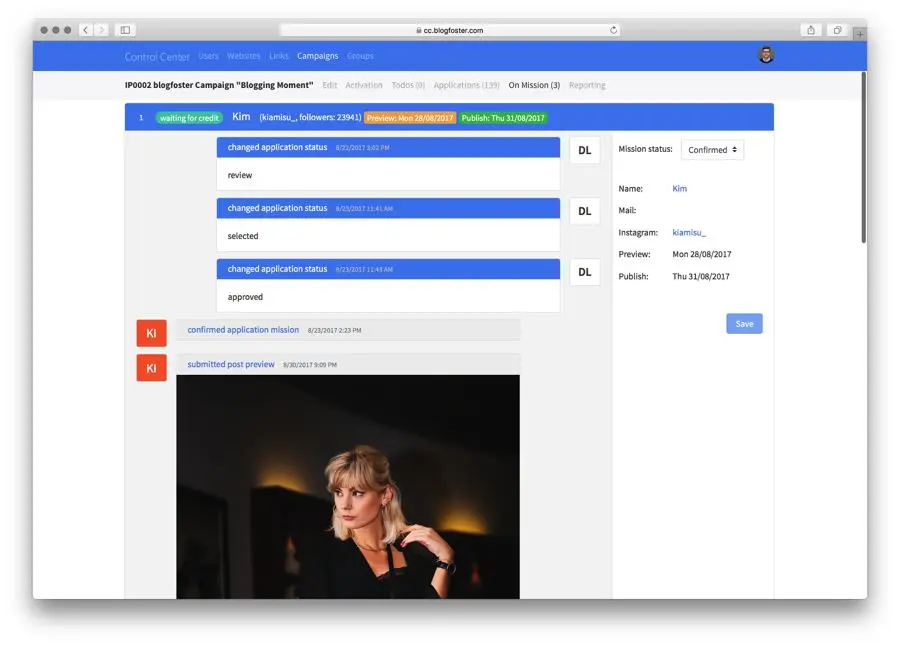This screenshot has height=646, width=900.
Task: Click the submitted post preview photo
Action: (x=348, y=486)
